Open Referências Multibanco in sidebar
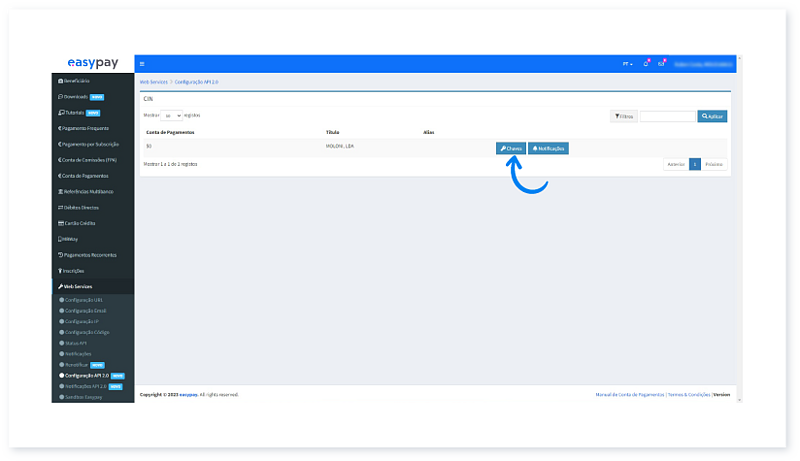800x461 pixels. [86, 192]
